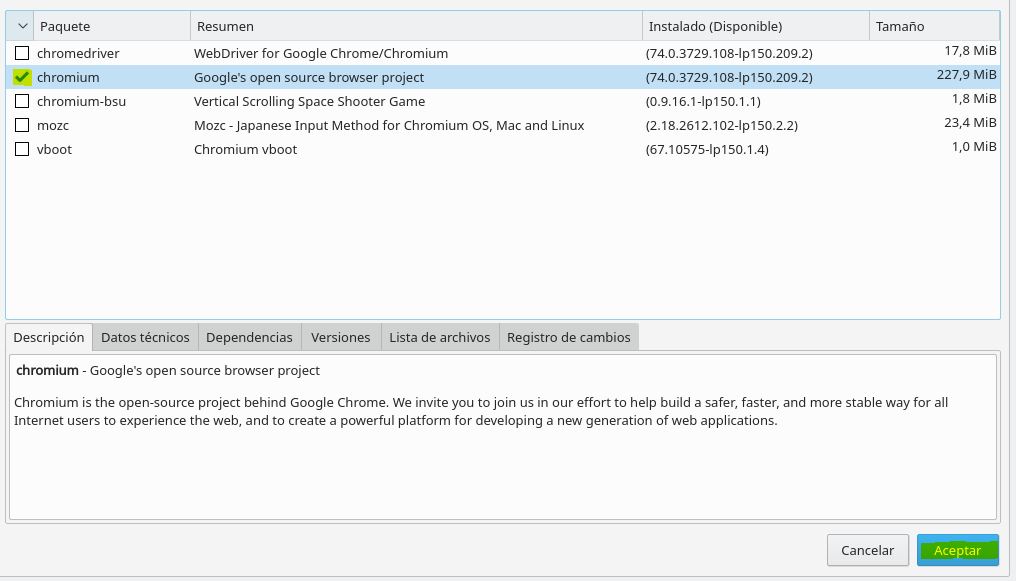Click the Cancelar button
The width and height of the screenshot is (1016, 581).
[868, 550]
